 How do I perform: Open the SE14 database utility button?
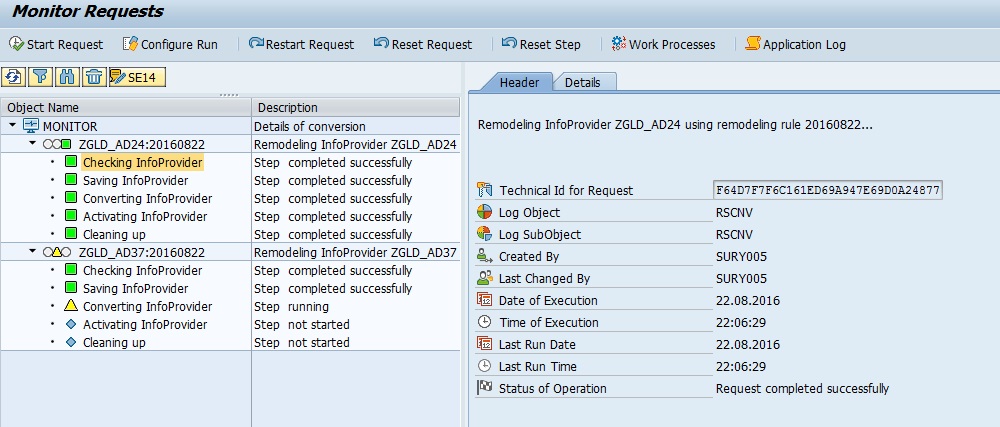coord(137,77)
